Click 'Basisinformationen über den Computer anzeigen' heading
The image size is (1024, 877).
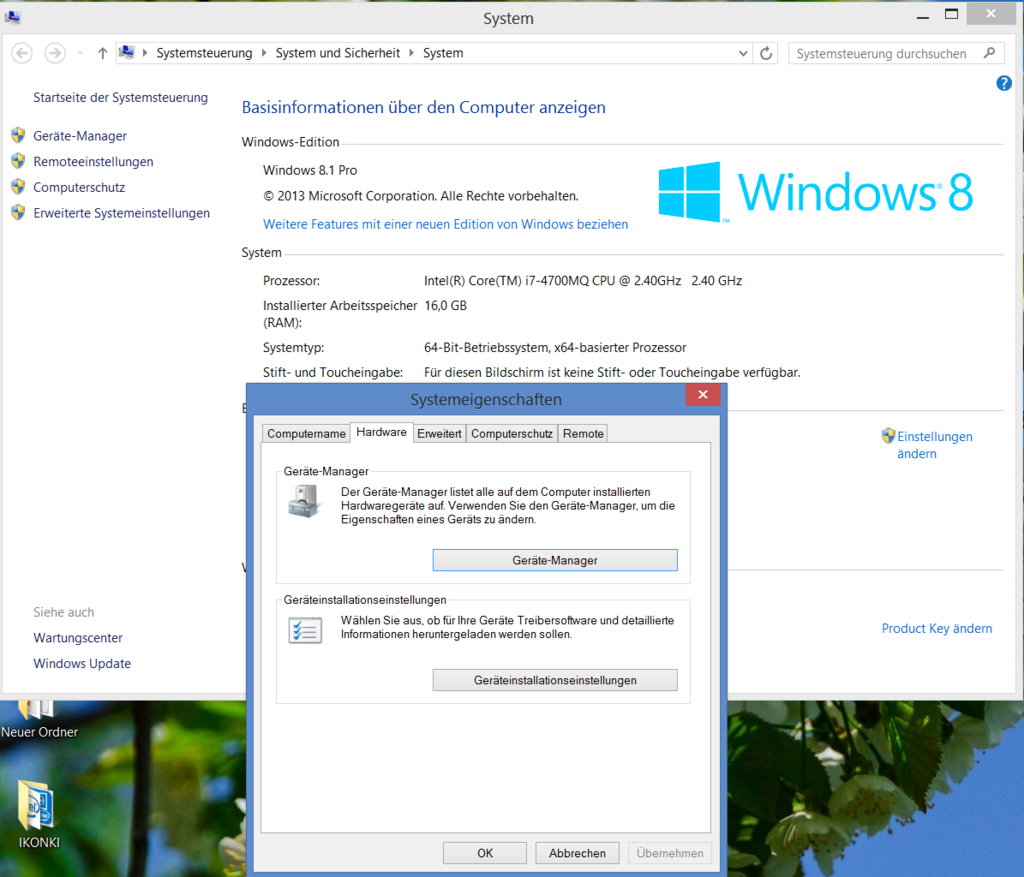tap(424, 107)
